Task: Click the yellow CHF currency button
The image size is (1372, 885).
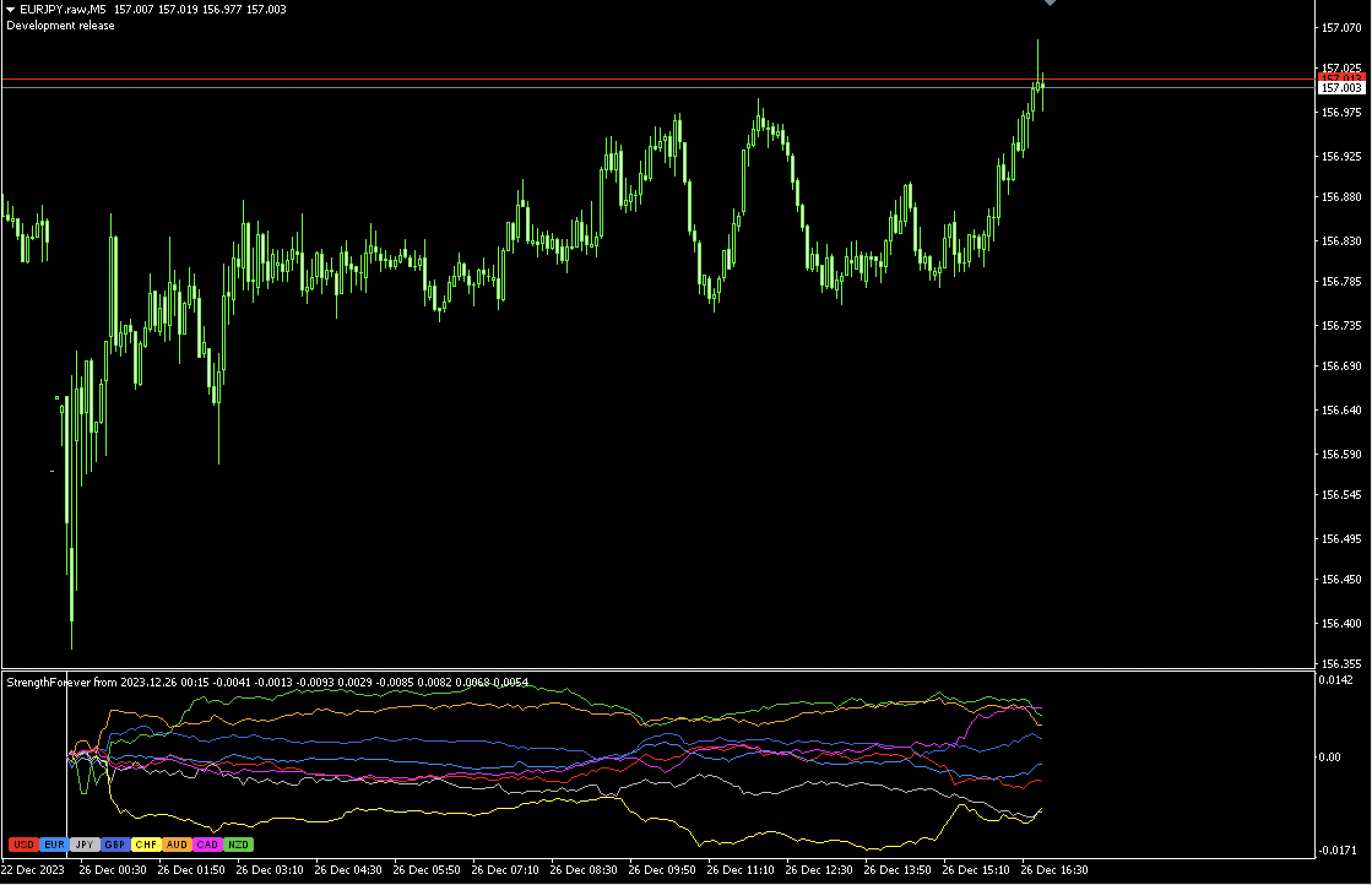Action: tap(146, 845)
